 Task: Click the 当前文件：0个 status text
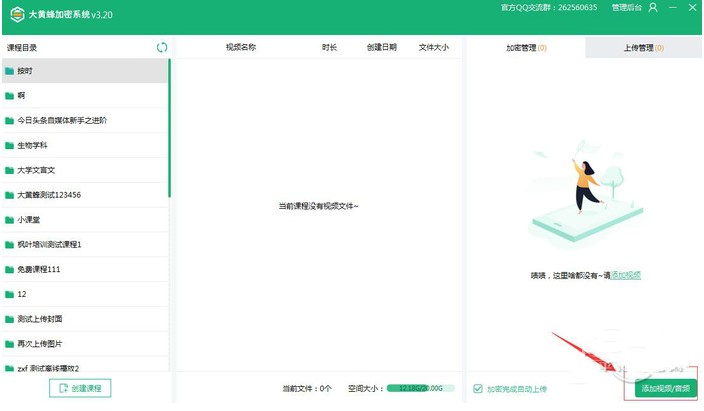[x=307, y=389]
